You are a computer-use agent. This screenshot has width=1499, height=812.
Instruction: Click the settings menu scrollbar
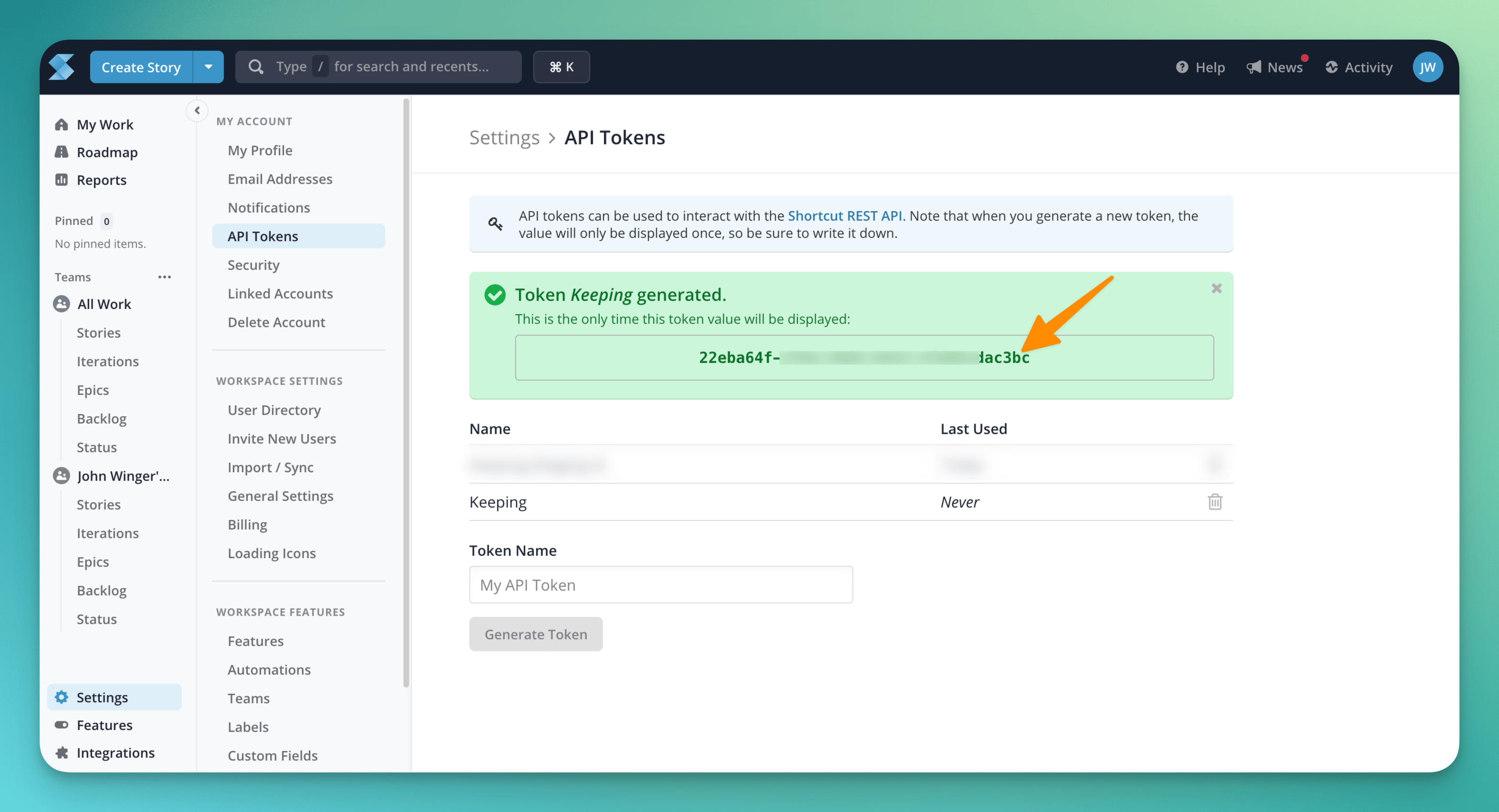click(x=405, y=392)
